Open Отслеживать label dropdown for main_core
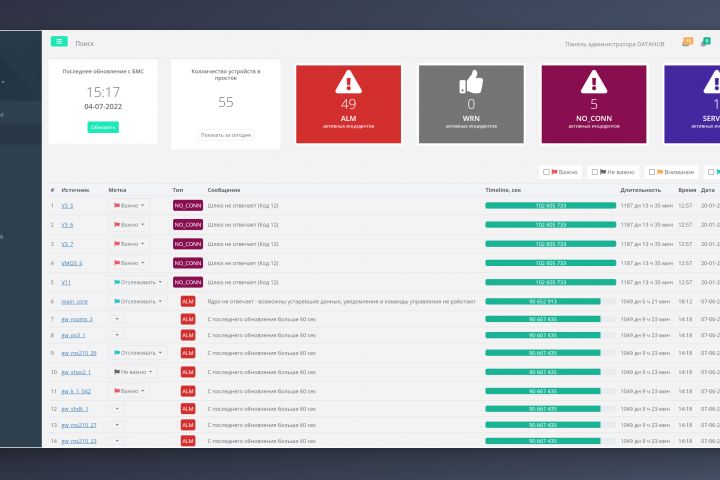The height and width of the screenshot is (480, 720). point(138,301)
